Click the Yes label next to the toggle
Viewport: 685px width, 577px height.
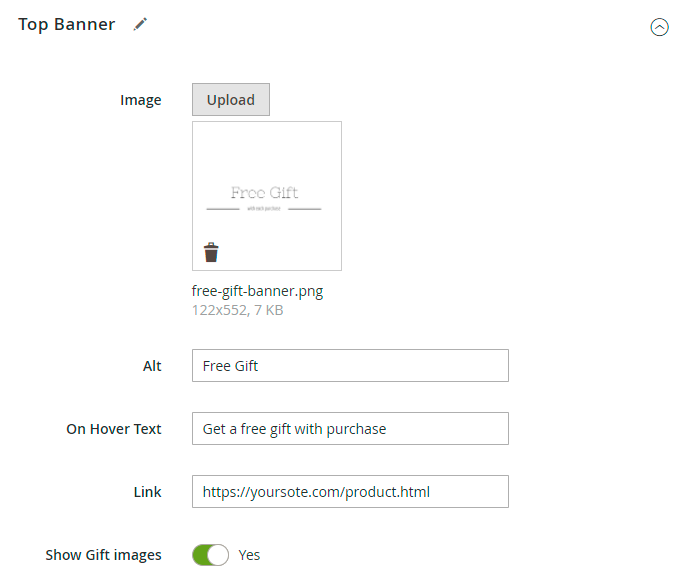pos(249,555)
